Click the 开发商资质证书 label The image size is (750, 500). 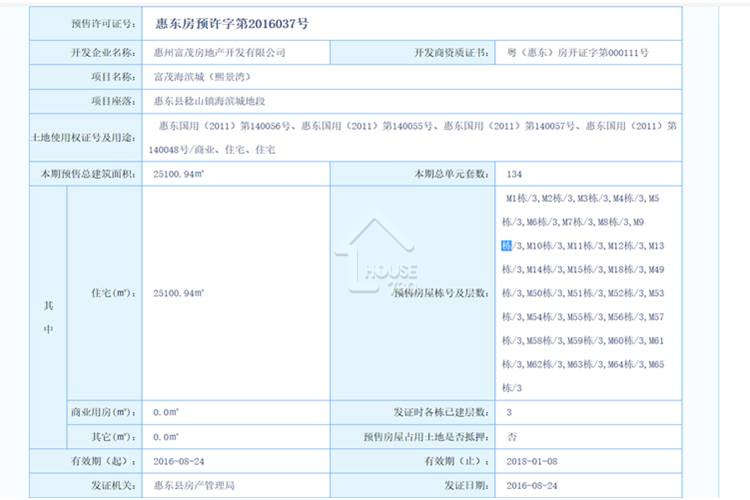point(452,52)
